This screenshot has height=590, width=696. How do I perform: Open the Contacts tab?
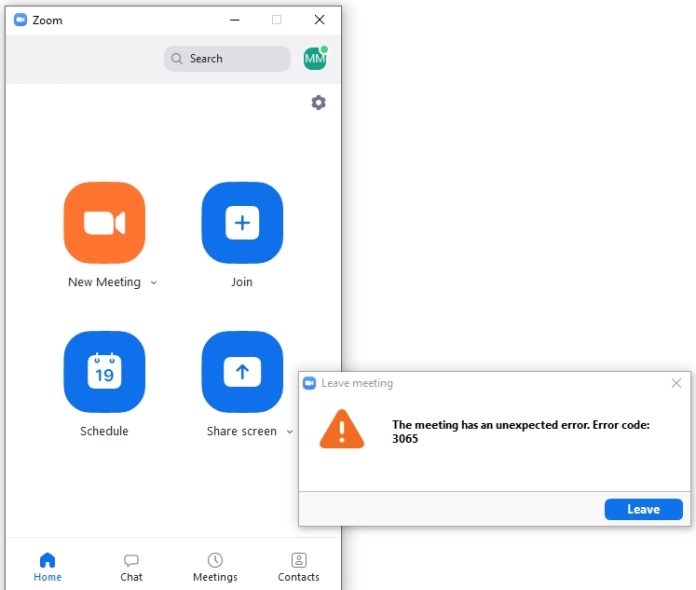coord(299,567)
